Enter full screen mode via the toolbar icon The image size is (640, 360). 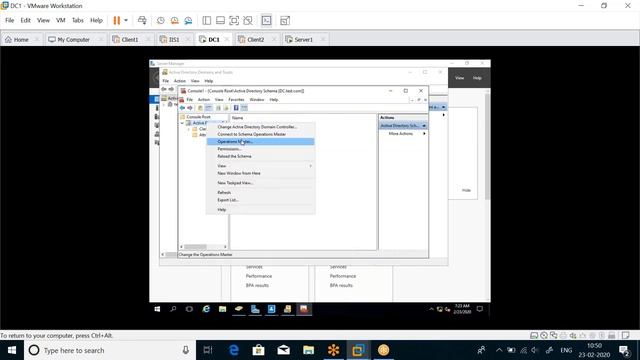click(x=234, y=20)
